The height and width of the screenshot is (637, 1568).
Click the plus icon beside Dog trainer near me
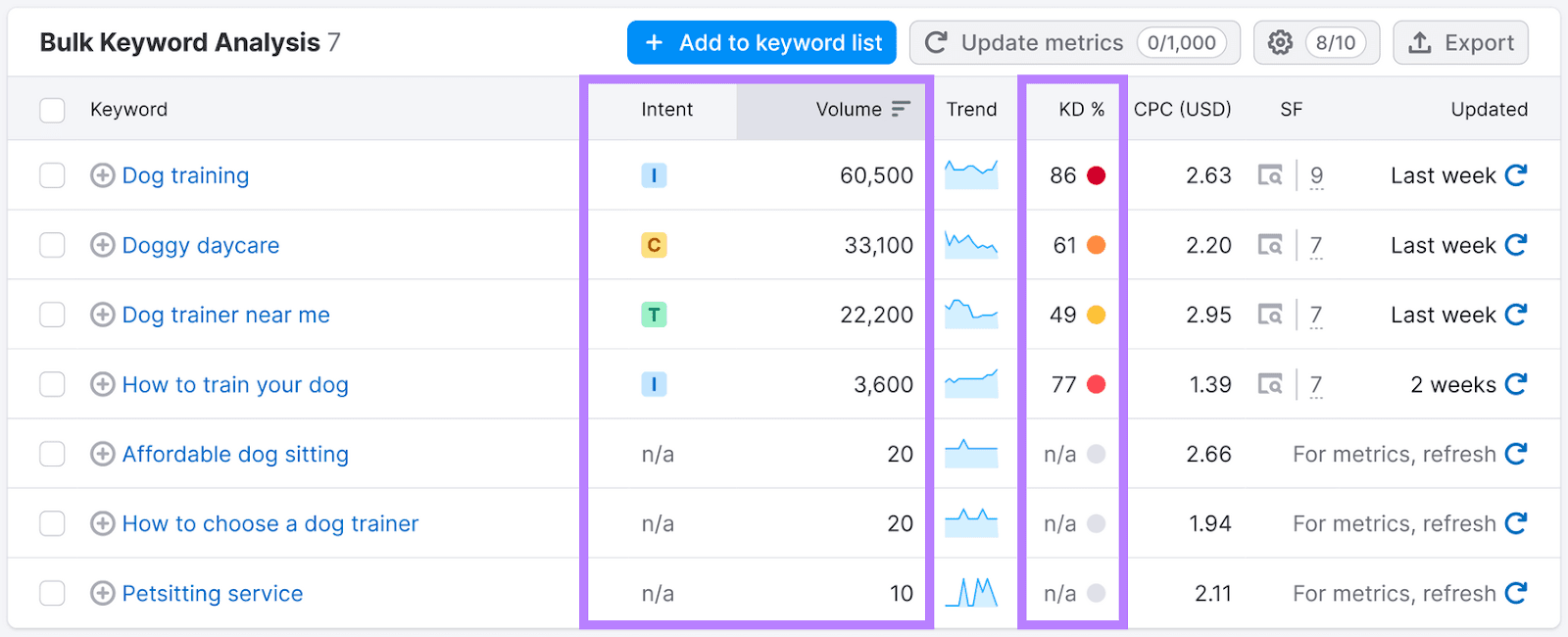pos(102,315)
